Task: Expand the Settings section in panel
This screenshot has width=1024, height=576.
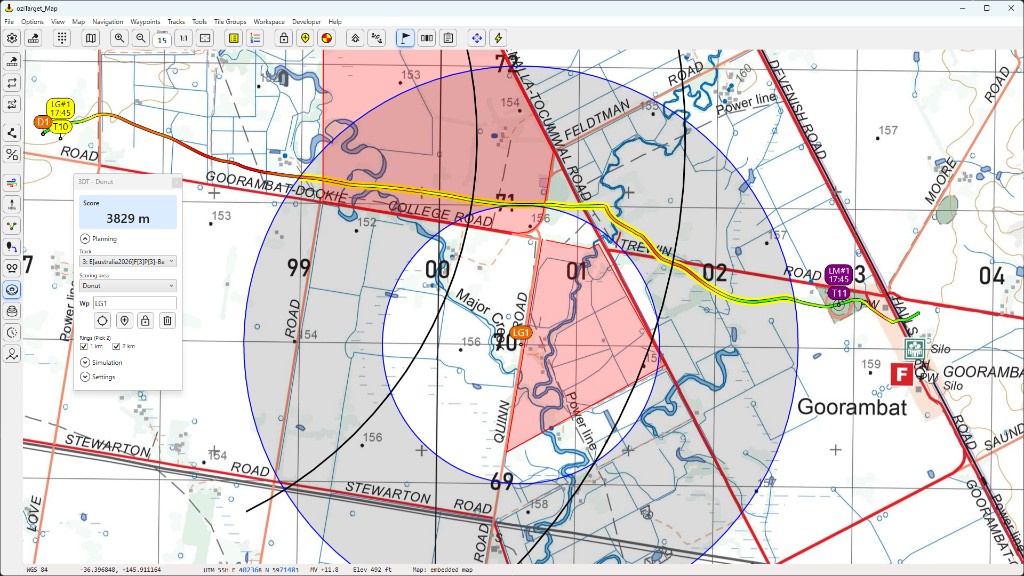Action: tap(85, 377)
